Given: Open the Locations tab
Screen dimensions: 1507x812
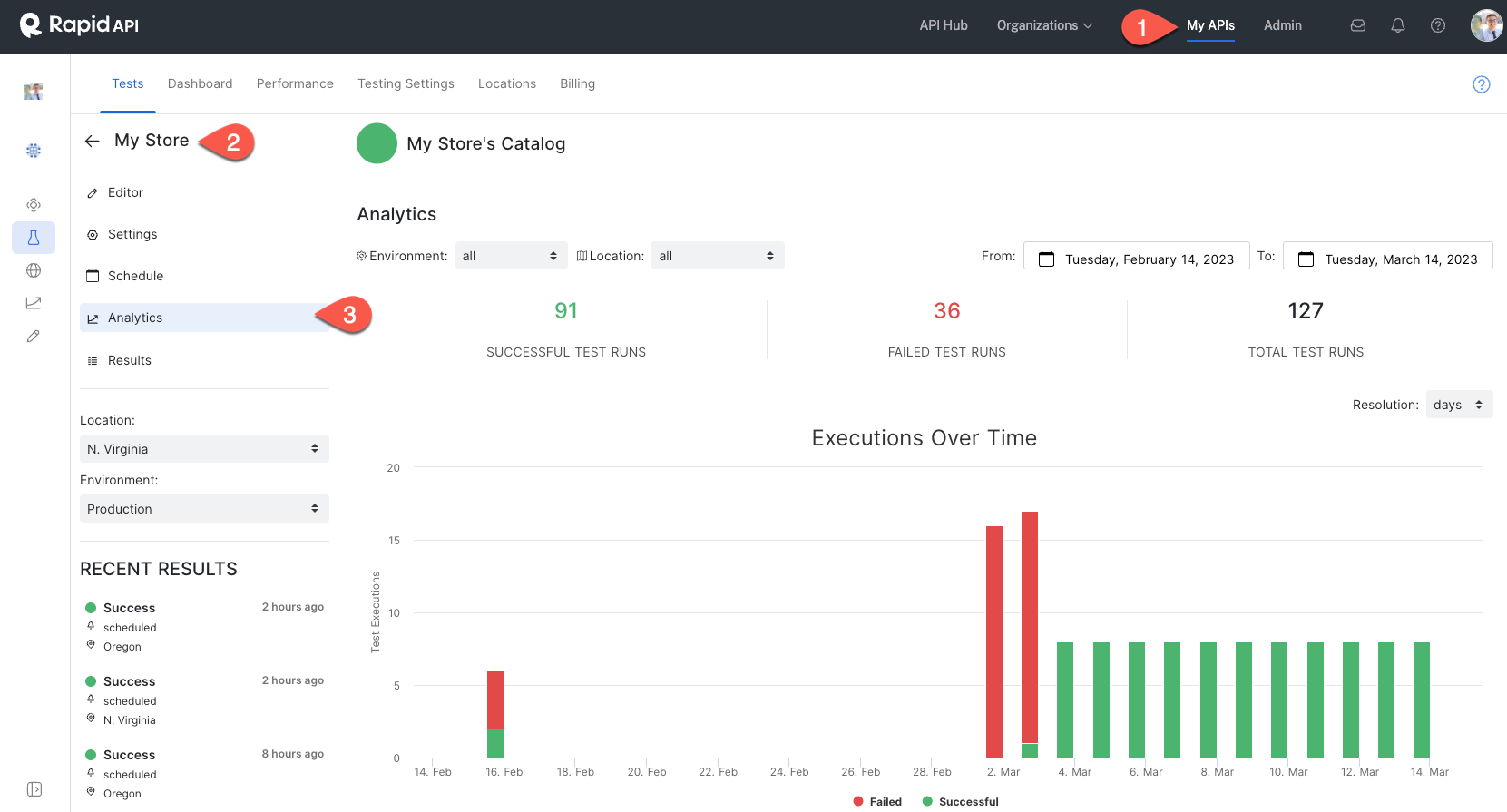Looking at the screenshot, I should (507, 83).
